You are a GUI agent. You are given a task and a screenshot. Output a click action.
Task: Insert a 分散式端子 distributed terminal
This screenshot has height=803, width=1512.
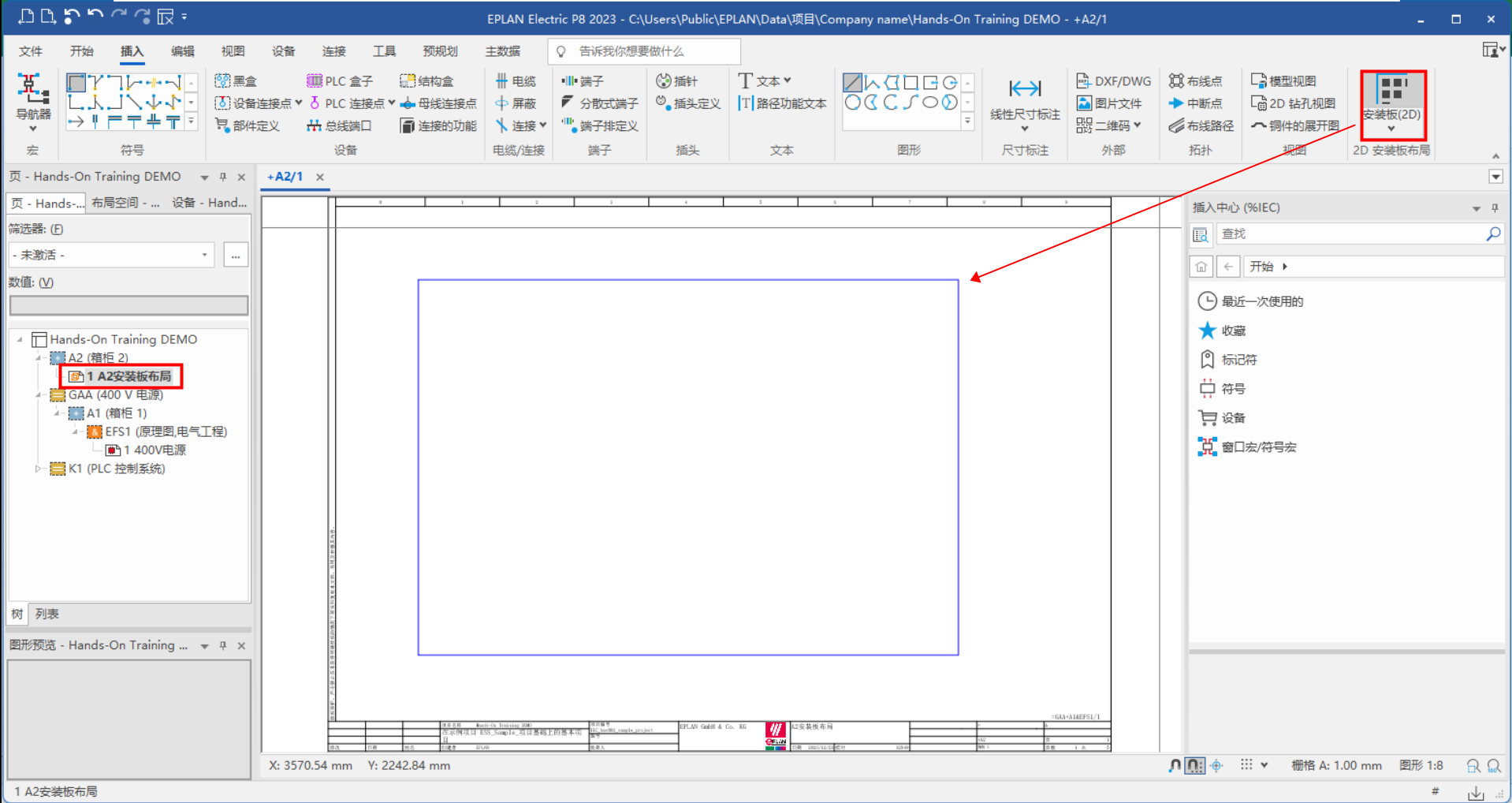[600, 103]
